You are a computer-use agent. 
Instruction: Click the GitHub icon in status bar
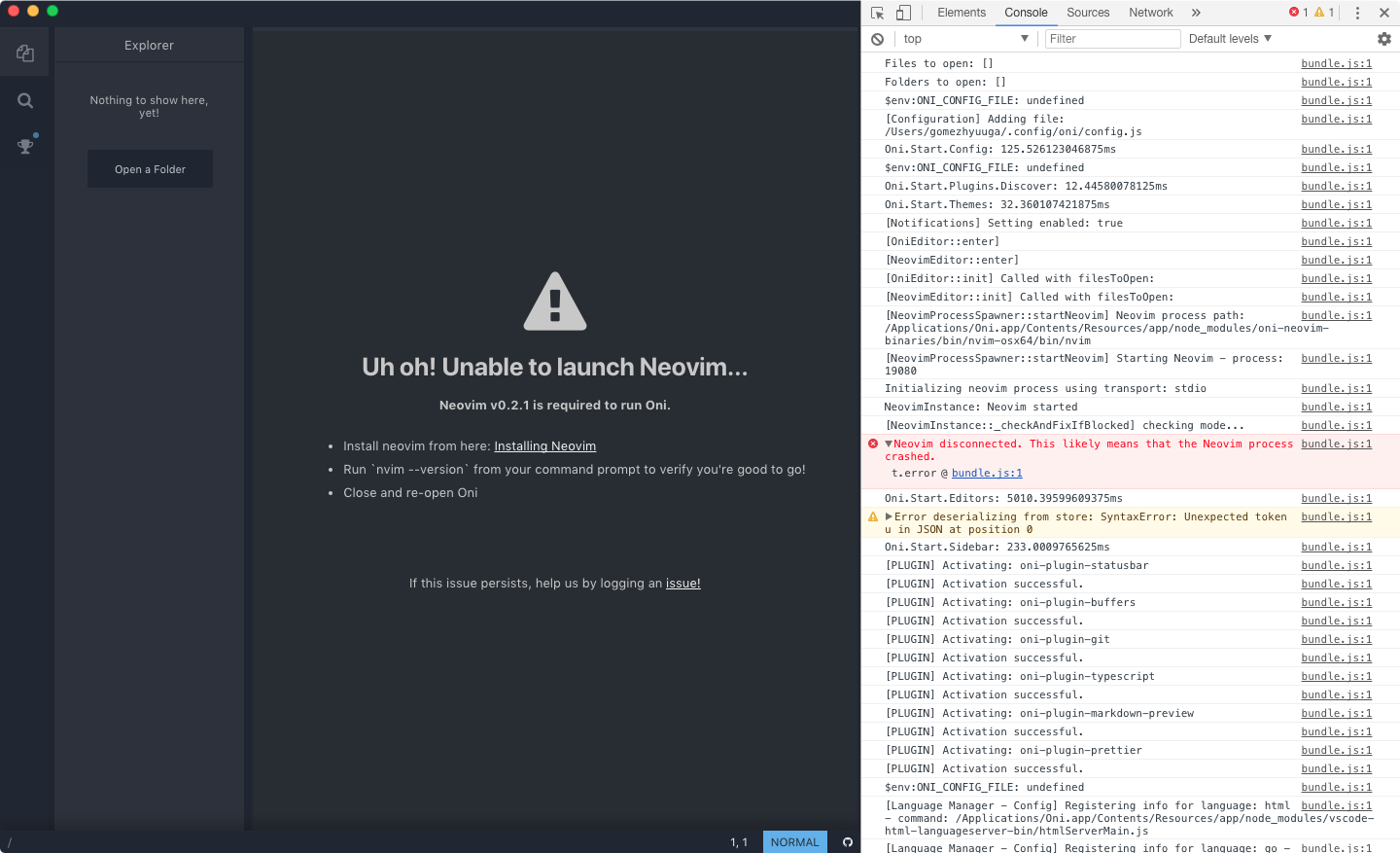848,842
